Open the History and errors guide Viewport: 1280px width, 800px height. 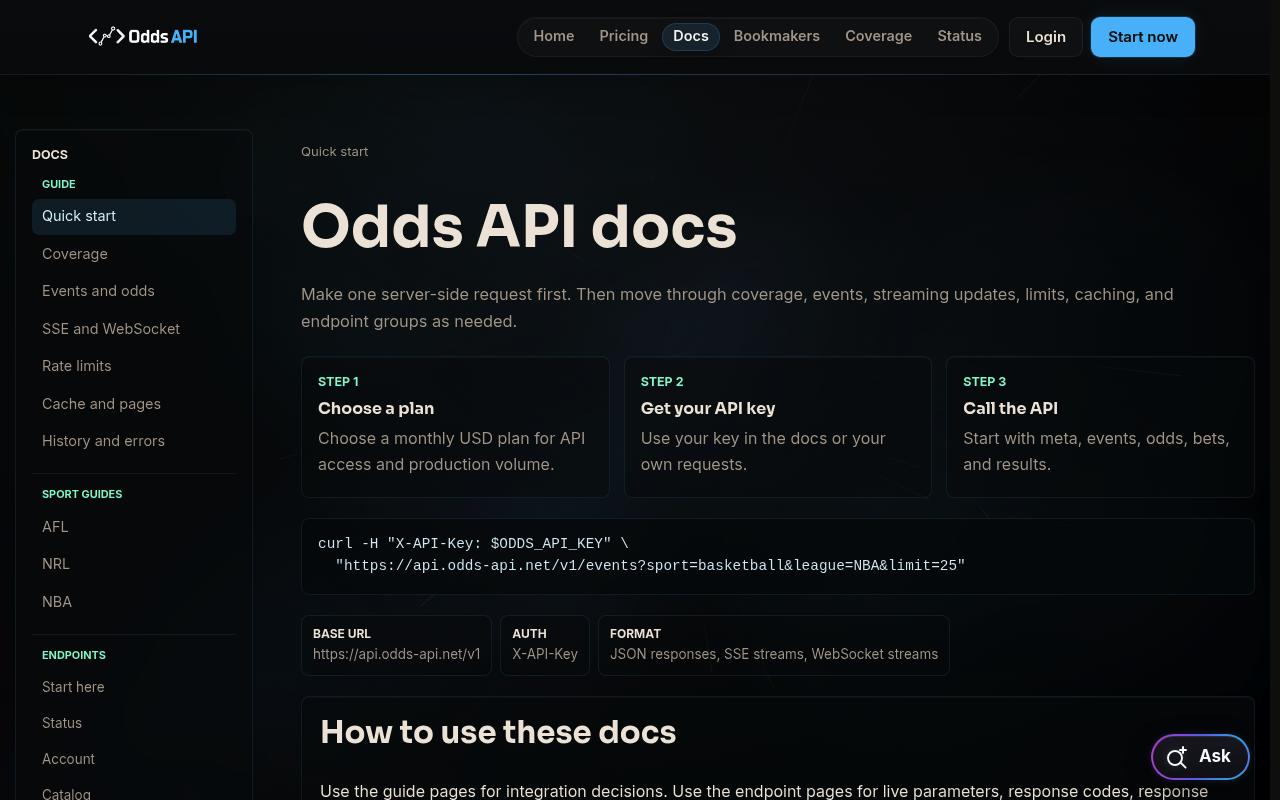(134, 441)
